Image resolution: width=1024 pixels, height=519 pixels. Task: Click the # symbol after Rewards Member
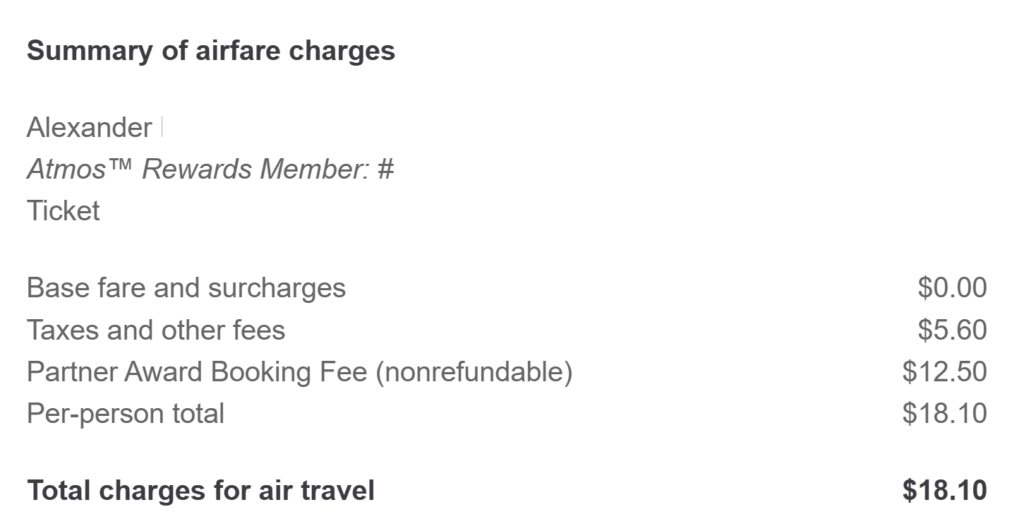pos(386,169)
